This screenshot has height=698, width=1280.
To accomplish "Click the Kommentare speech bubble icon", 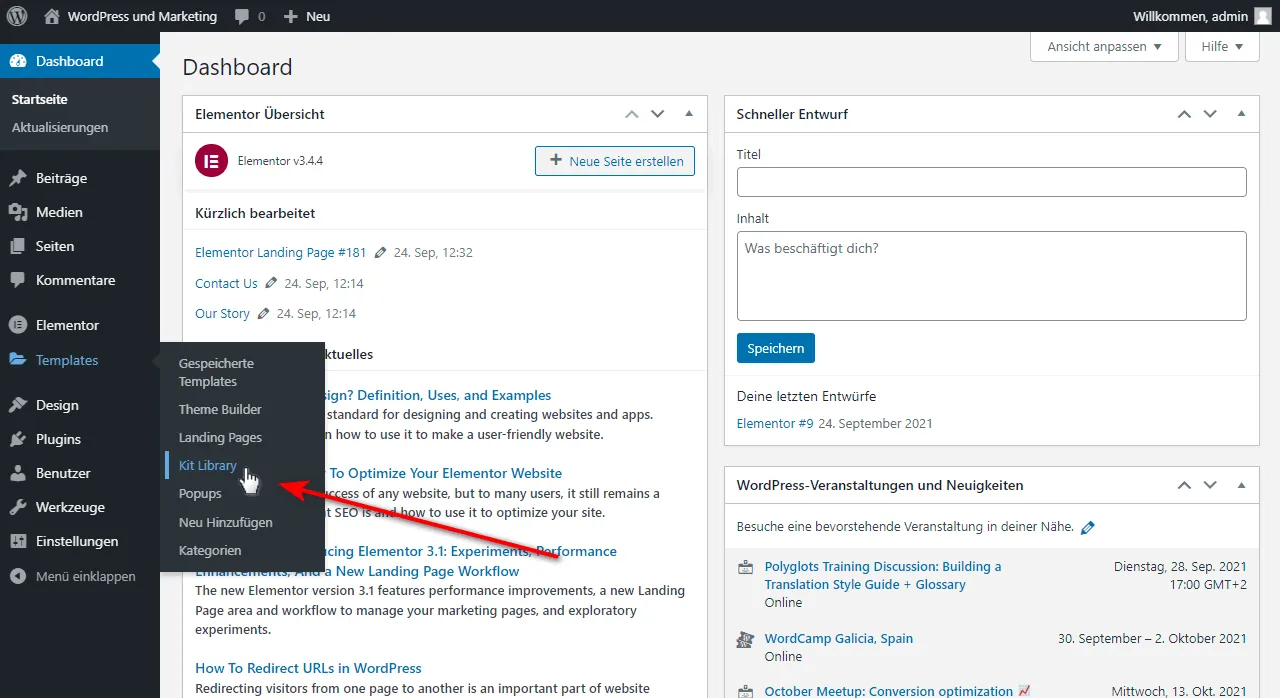I will (18, 280).
